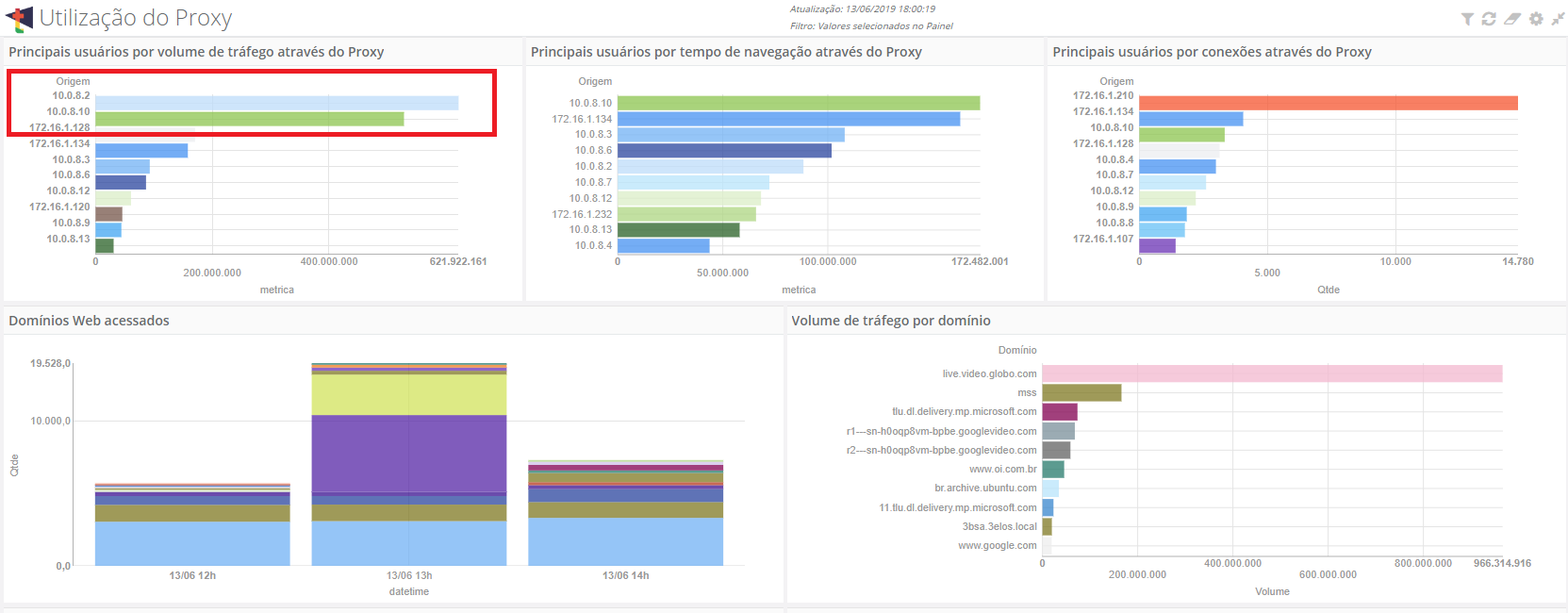The width and height of the screenshot is (1568, 613).
Task: Click the 'www.google.com' domain label
Action: pyautogui.click(x=997, y=545)
